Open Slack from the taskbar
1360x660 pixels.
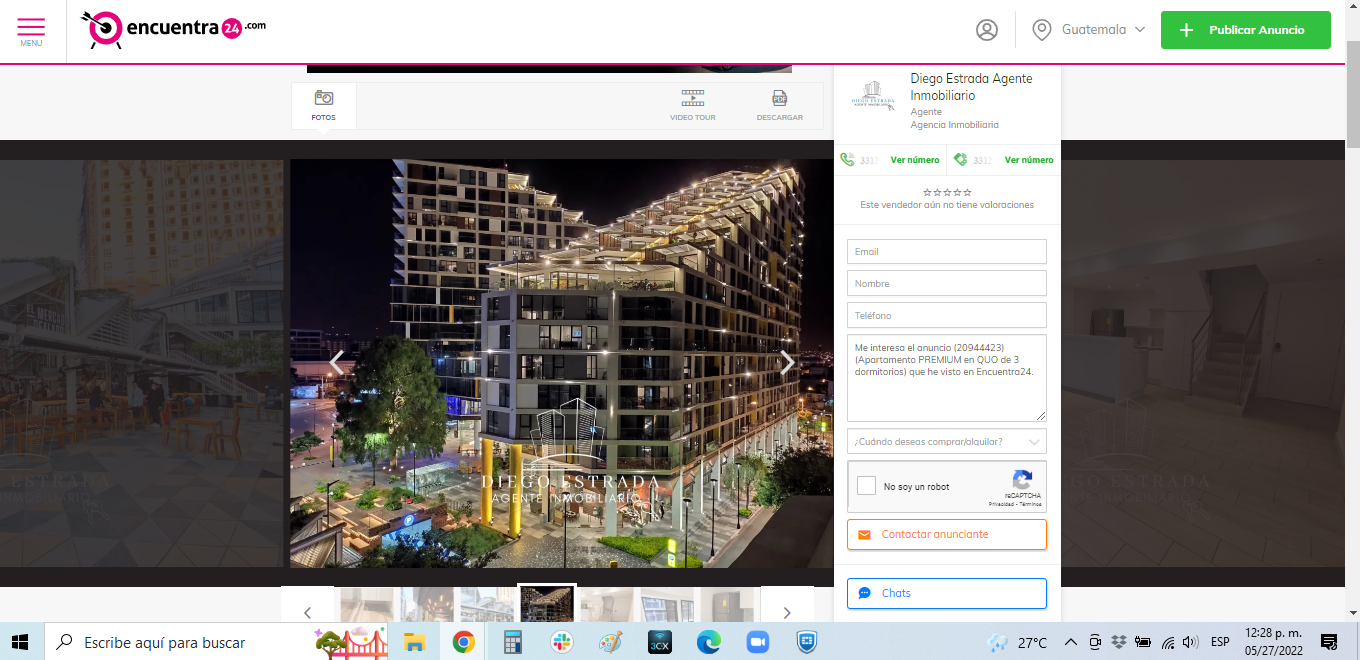pyautogui.click(x=561, y=642)
